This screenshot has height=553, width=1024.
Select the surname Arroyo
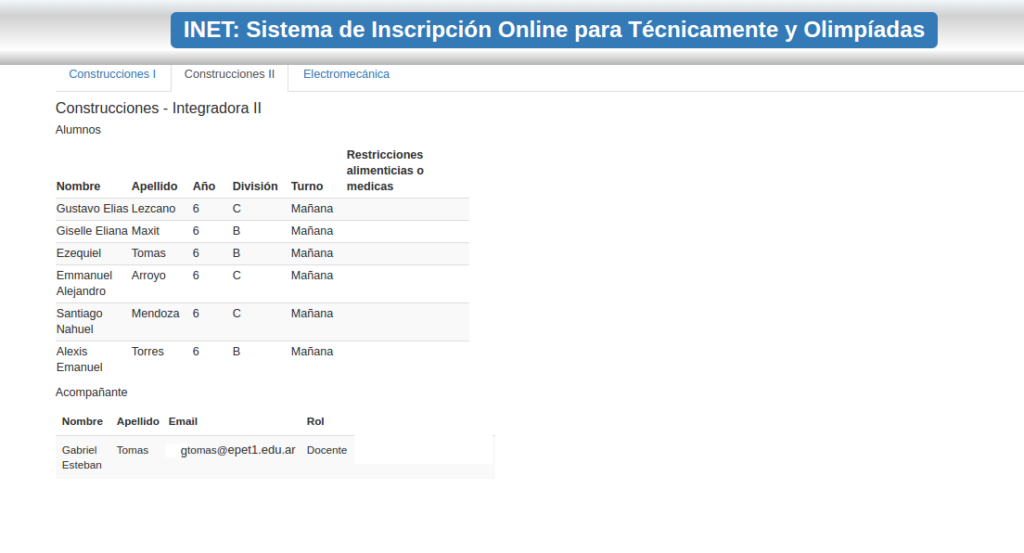click(148, 276)
